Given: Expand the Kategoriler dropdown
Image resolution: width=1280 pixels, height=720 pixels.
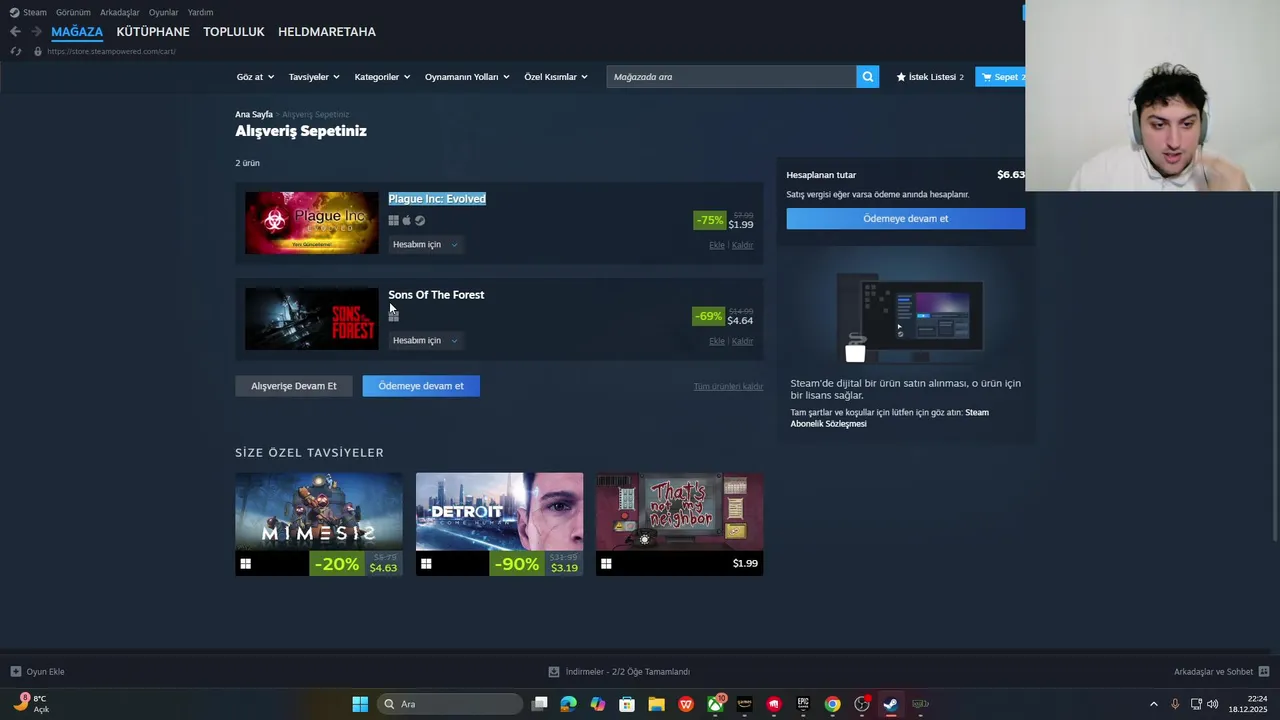Looking at the screenshot, I should coord(382,77).
